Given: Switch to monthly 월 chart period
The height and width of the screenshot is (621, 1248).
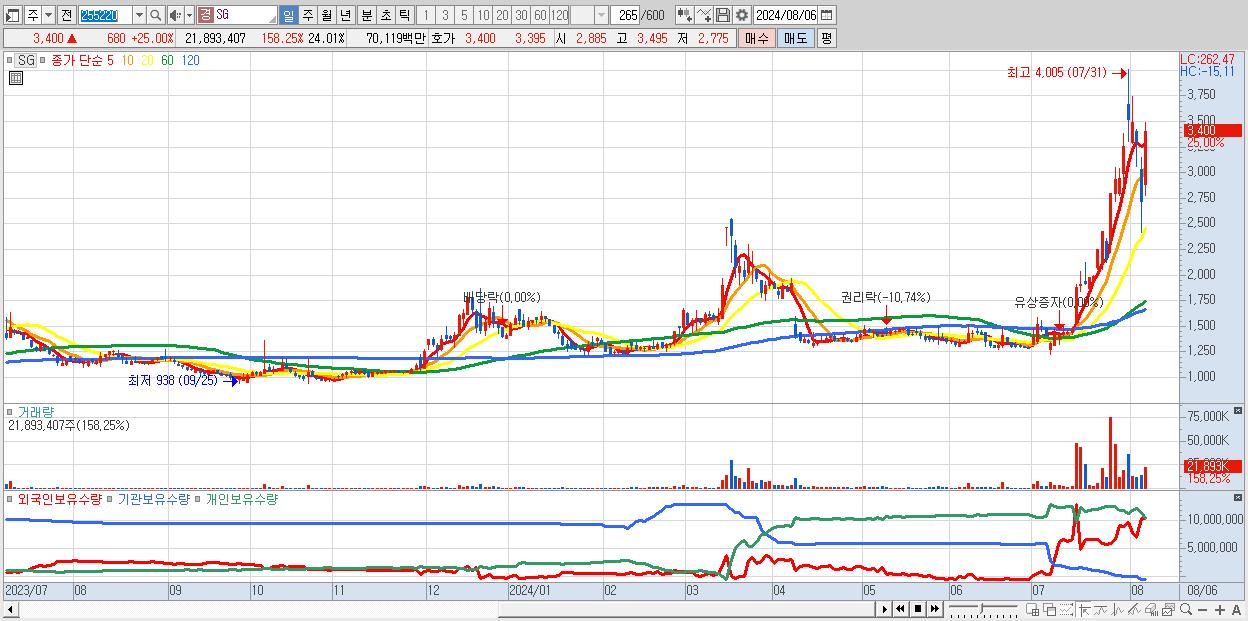Looking at the screenshot, I should click(x=326, y=15).
